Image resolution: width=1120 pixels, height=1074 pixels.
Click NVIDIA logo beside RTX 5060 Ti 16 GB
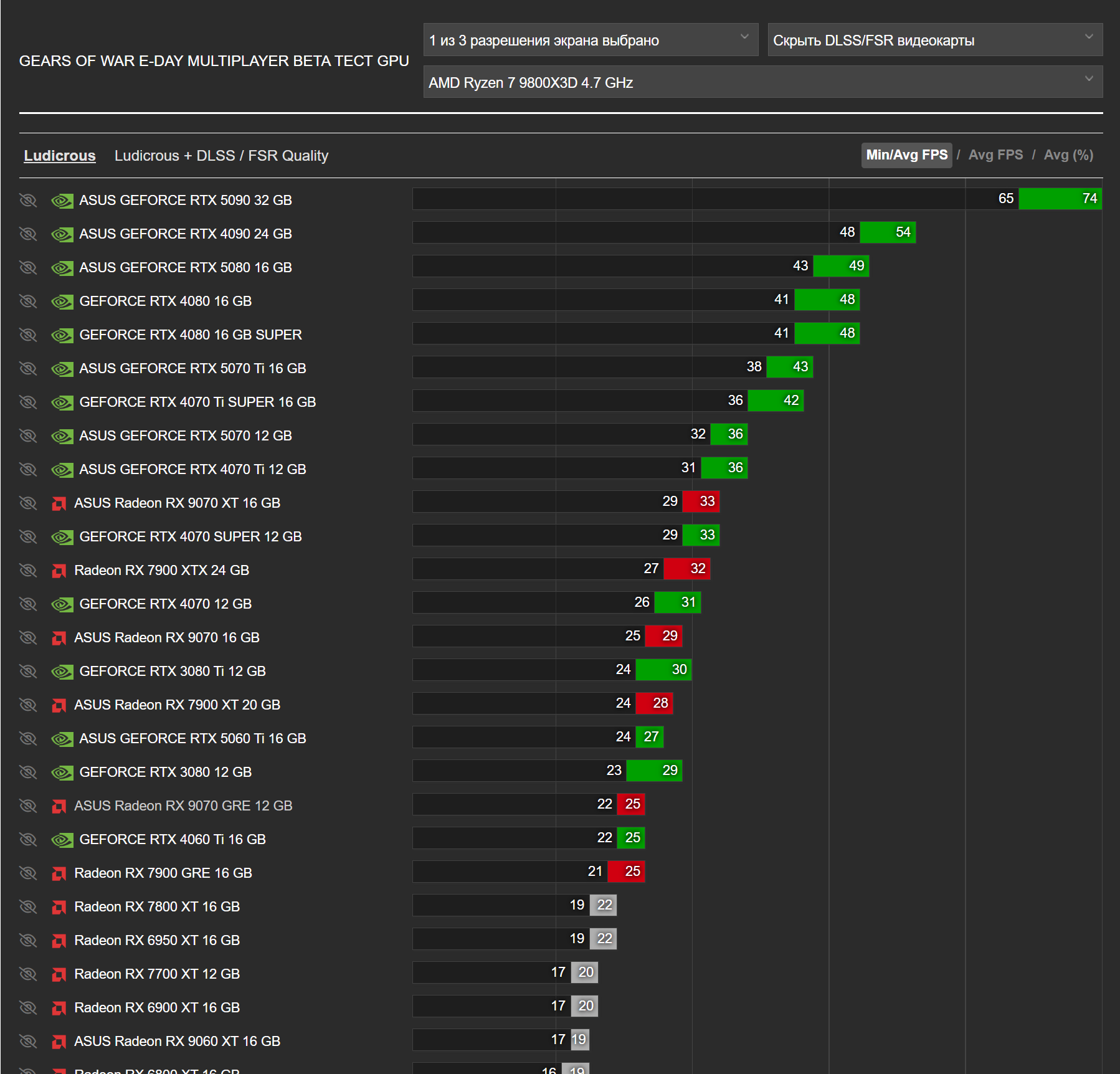point(62,739)
